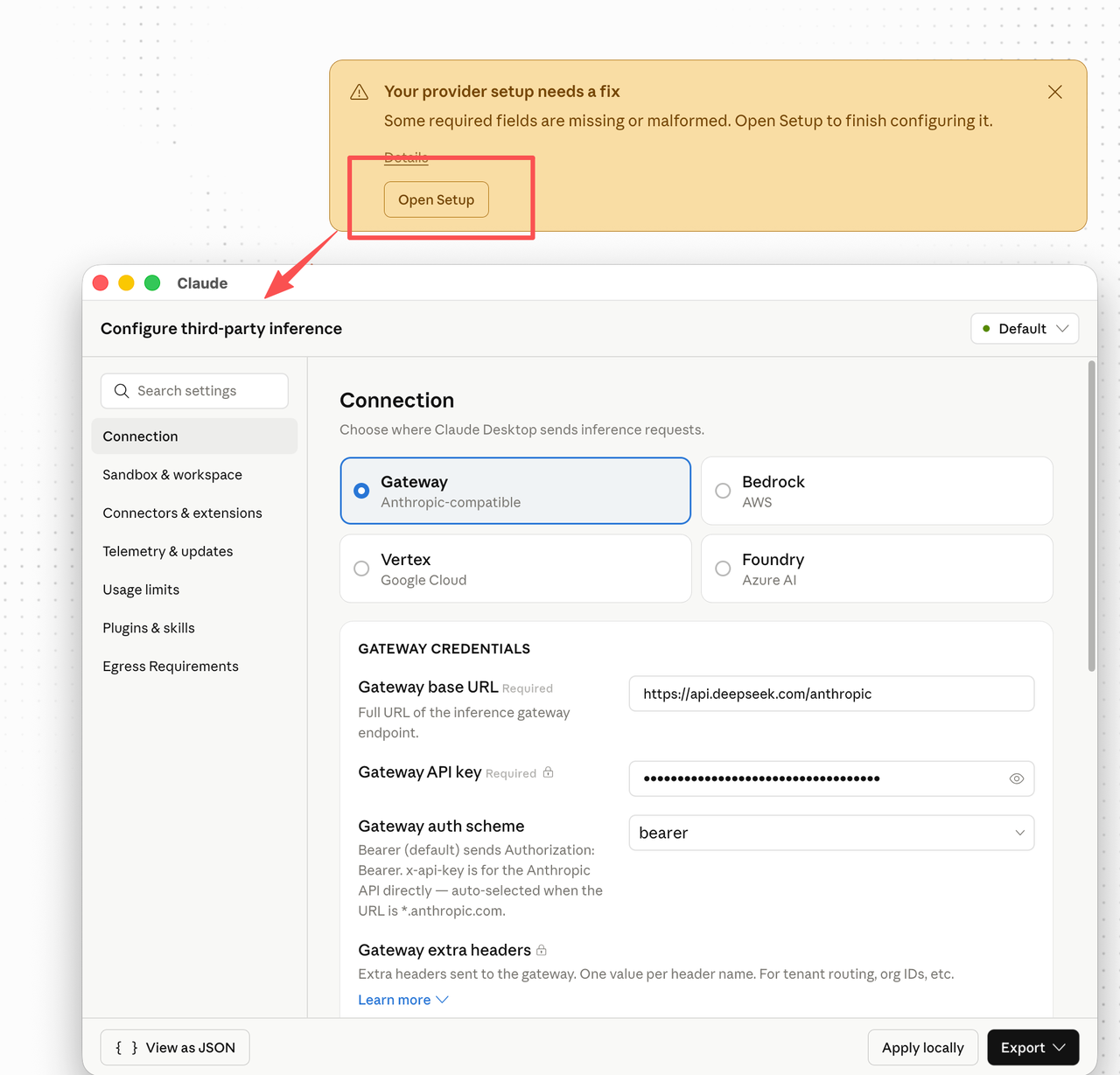
Task: Click the Configure third-party inference title
Action: [221, 329]
